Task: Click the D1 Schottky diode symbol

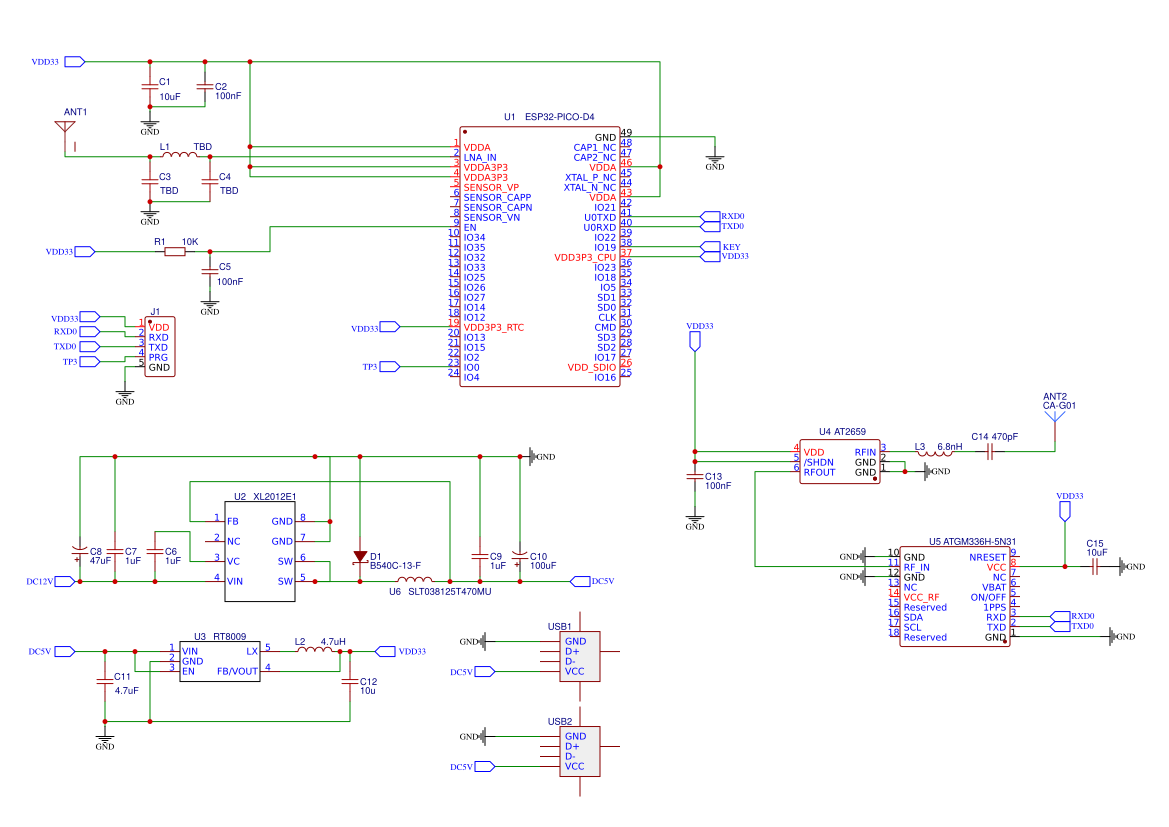Action: point(360,557)
